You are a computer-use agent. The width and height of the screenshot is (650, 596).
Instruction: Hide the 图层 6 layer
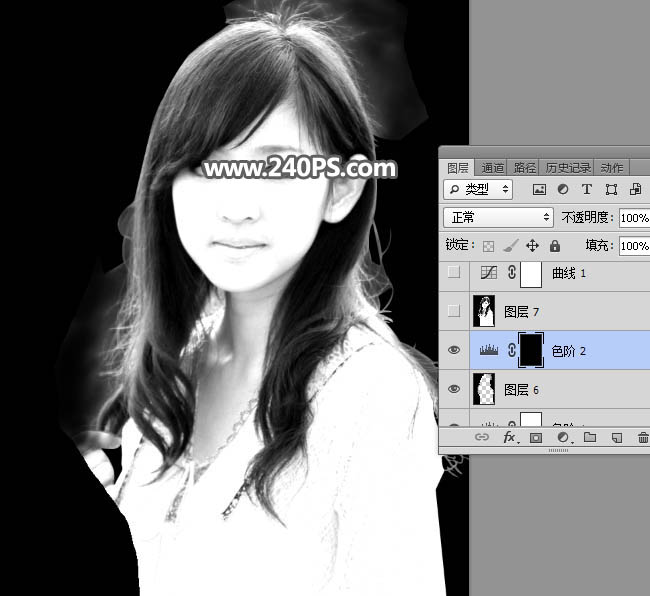(454, 389)
